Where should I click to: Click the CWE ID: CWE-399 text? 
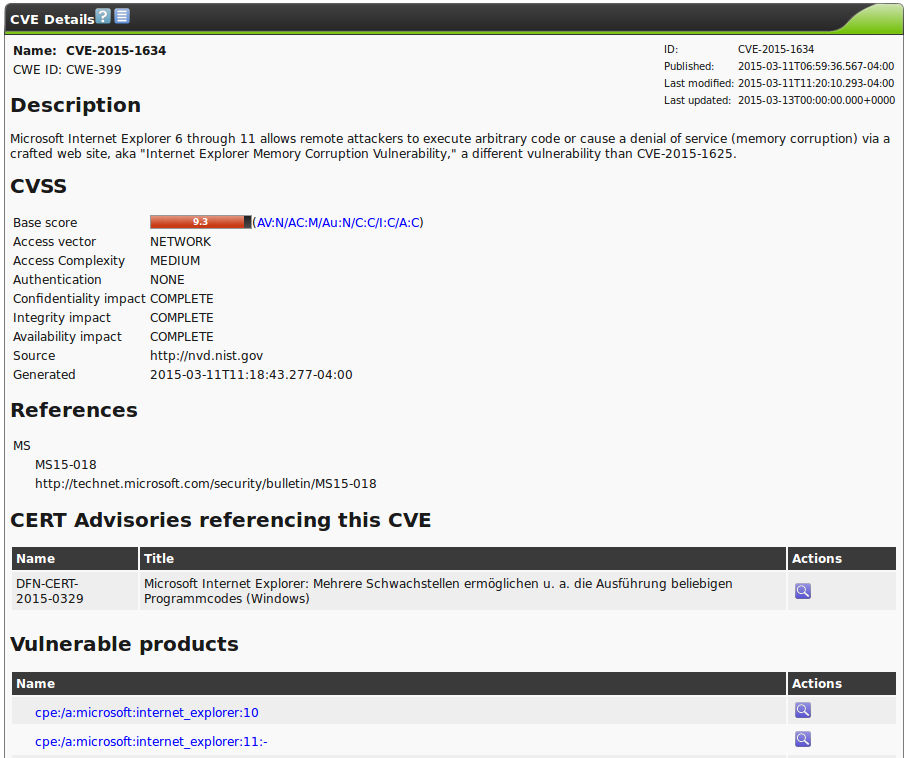tap(67, 70)
